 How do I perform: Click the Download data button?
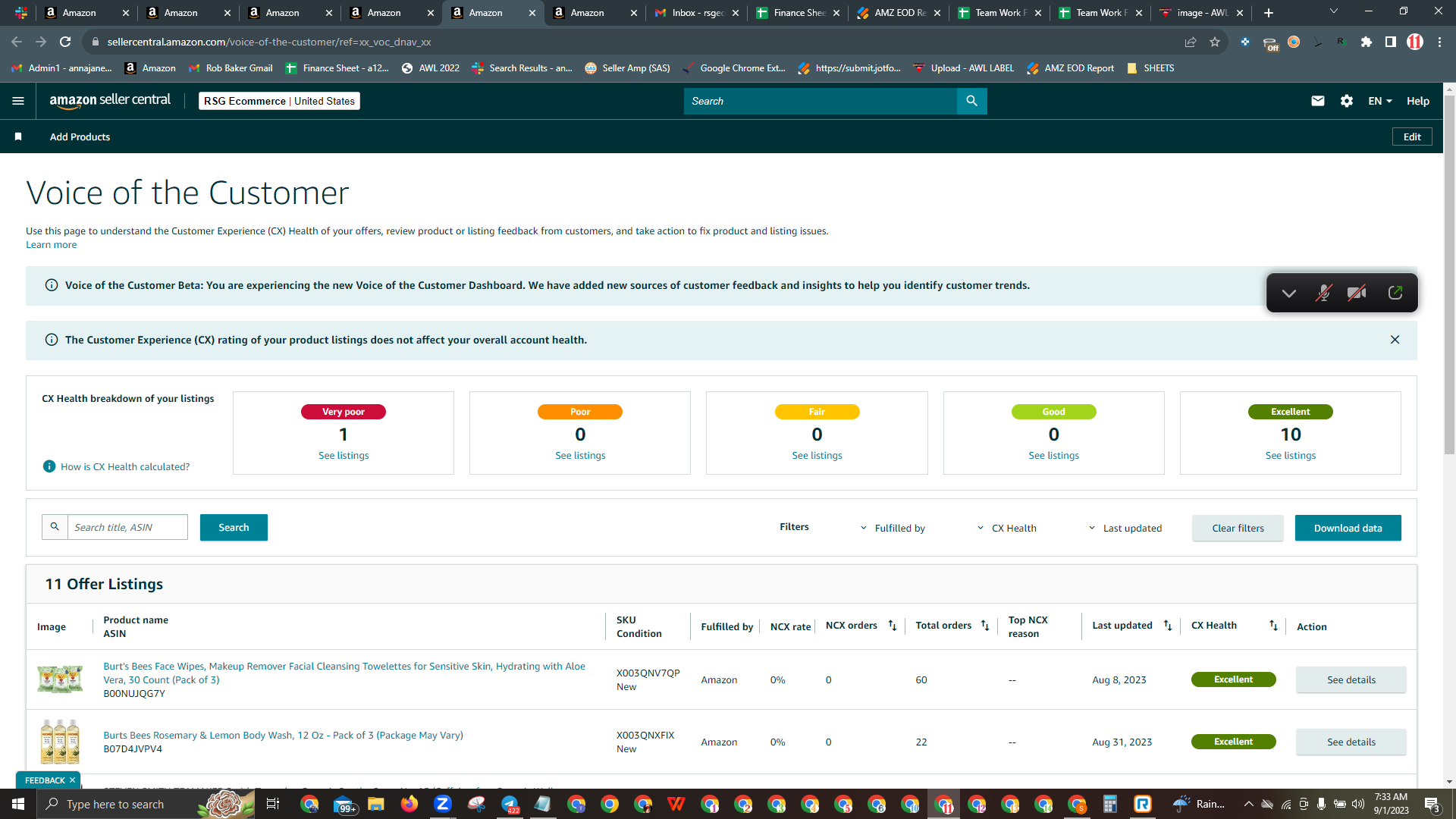coord(1348,528)
